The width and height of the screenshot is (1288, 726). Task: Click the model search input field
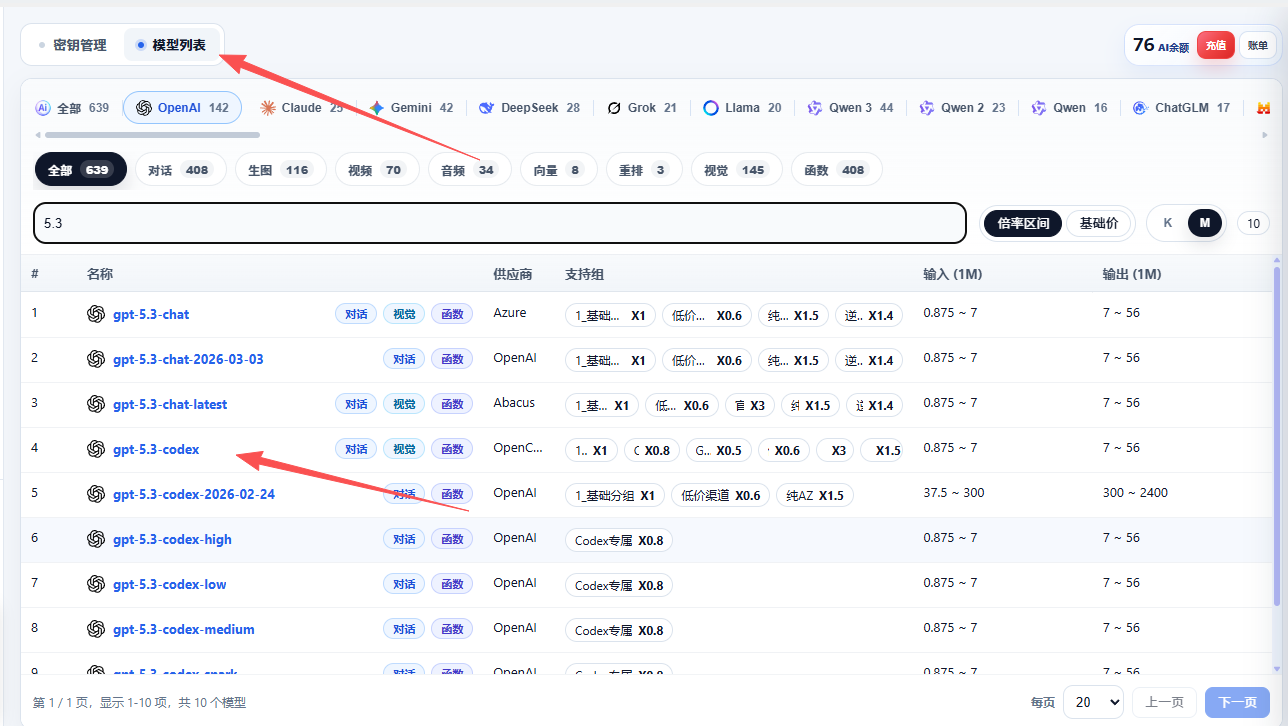click(500, 223)
